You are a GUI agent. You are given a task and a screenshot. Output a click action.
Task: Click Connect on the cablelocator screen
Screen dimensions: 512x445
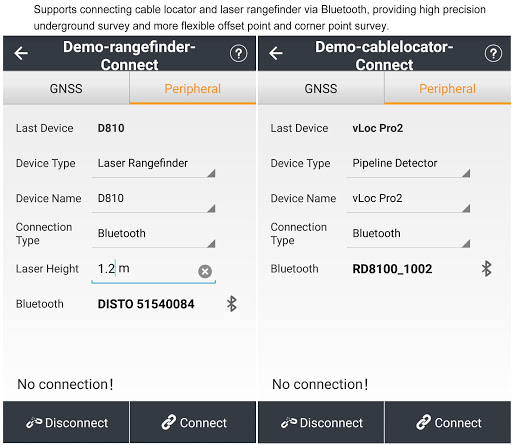[448, 423]
